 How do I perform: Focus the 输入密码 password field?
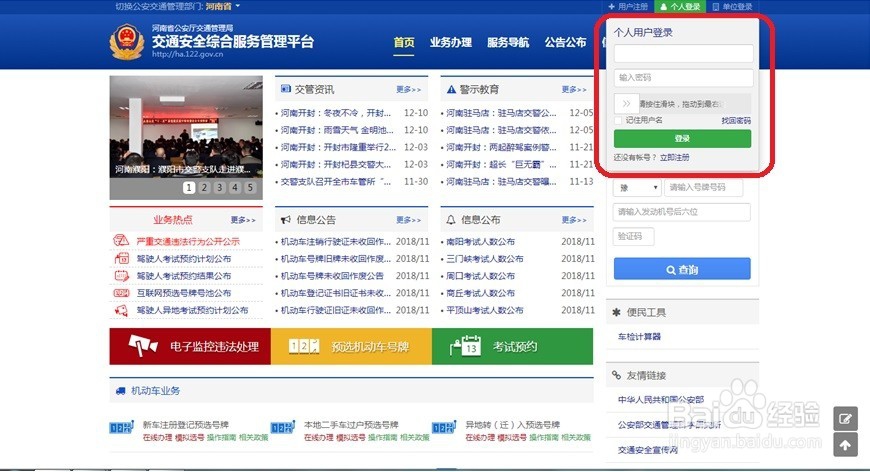pos(684,78)
